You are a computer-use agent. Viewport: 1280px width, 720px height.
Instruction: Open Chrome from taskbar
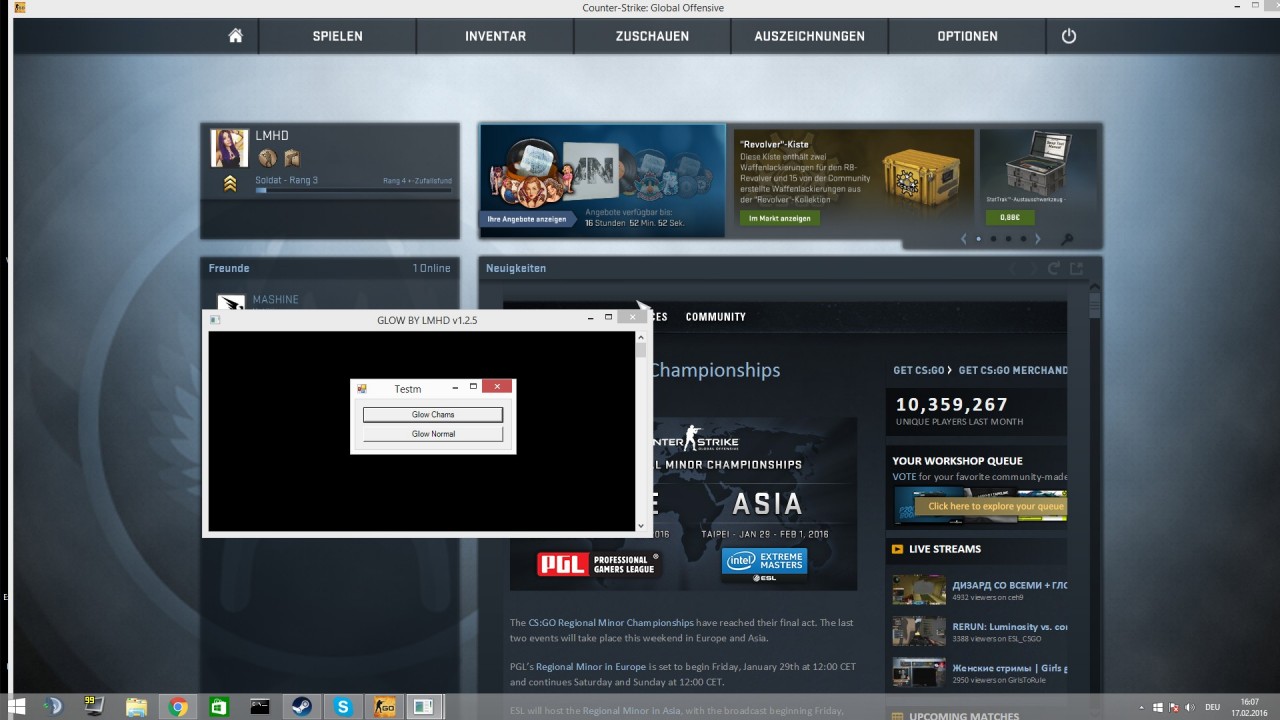click(x=178, y=707)
